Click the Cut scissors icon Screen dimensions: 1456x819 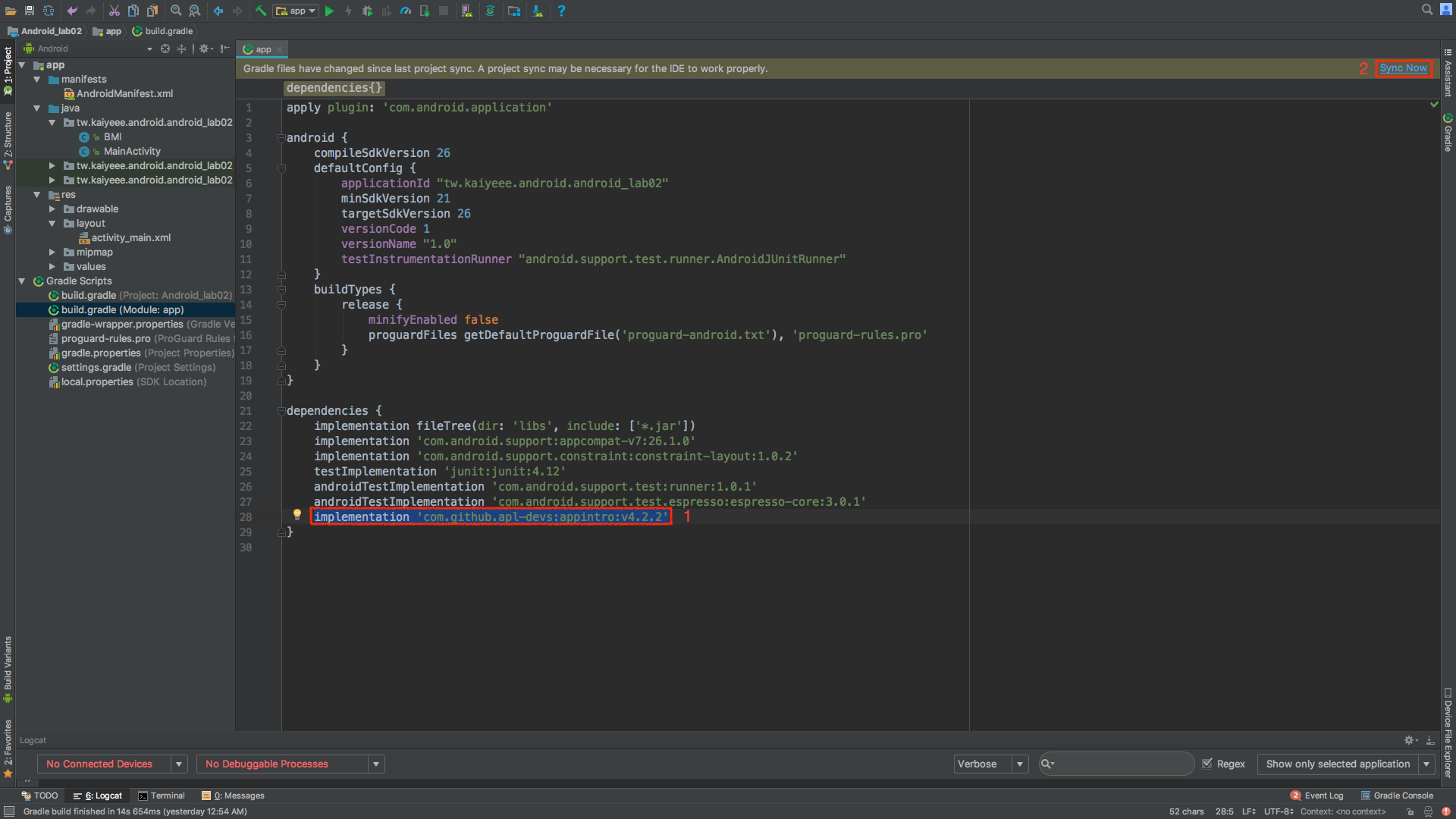114,11
